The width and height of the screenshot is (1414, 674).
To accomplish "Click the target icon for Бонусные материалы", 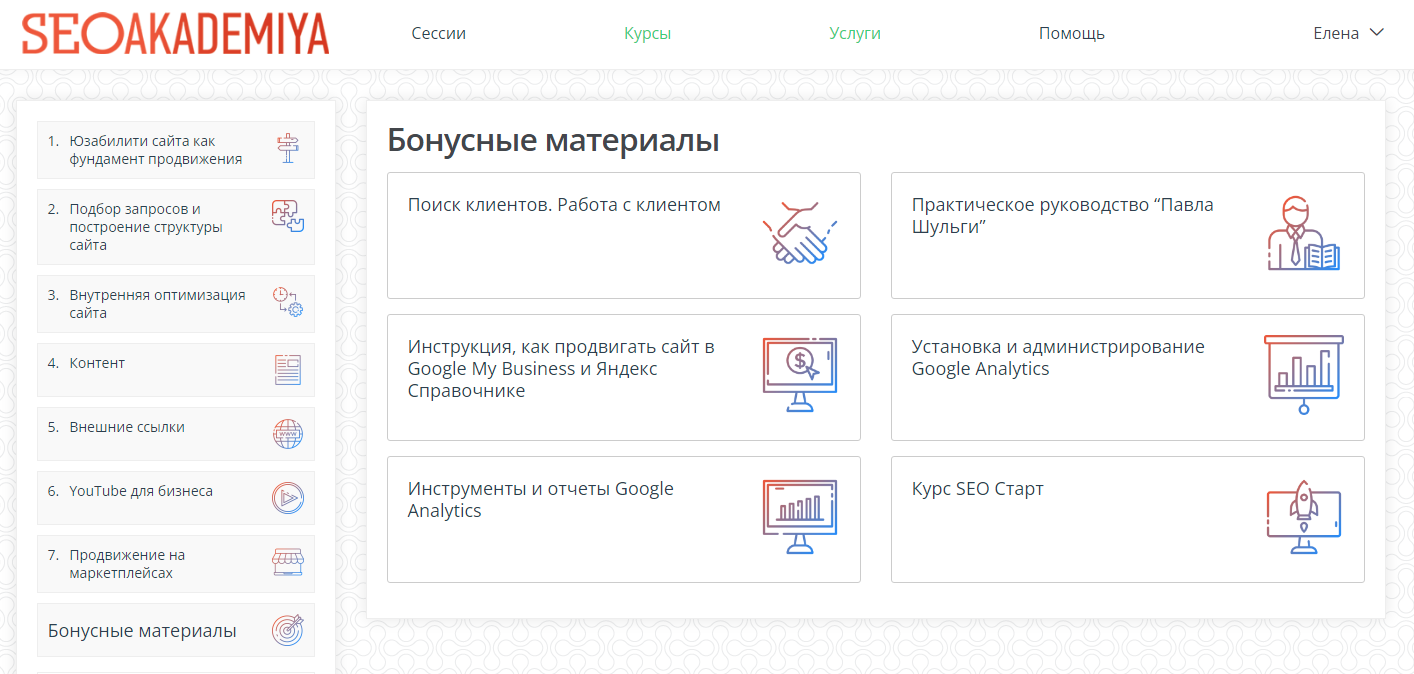I will pyautogui.click(x=288, y=630).
